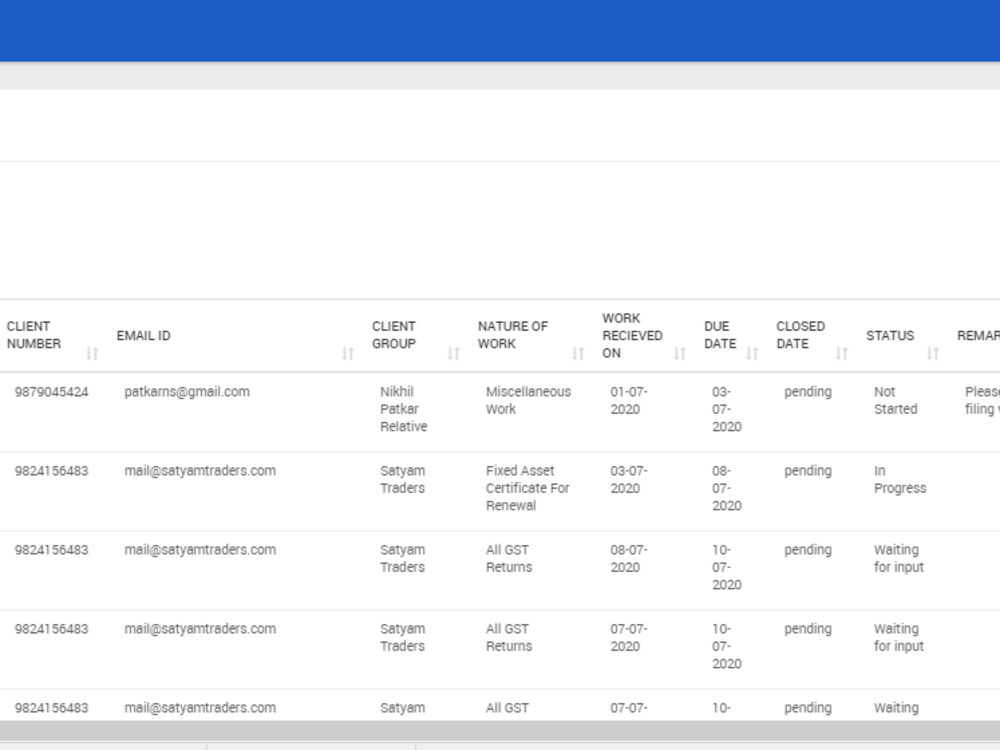
Task: Sort by Client Group column icon
Action: tap(453, 353)
